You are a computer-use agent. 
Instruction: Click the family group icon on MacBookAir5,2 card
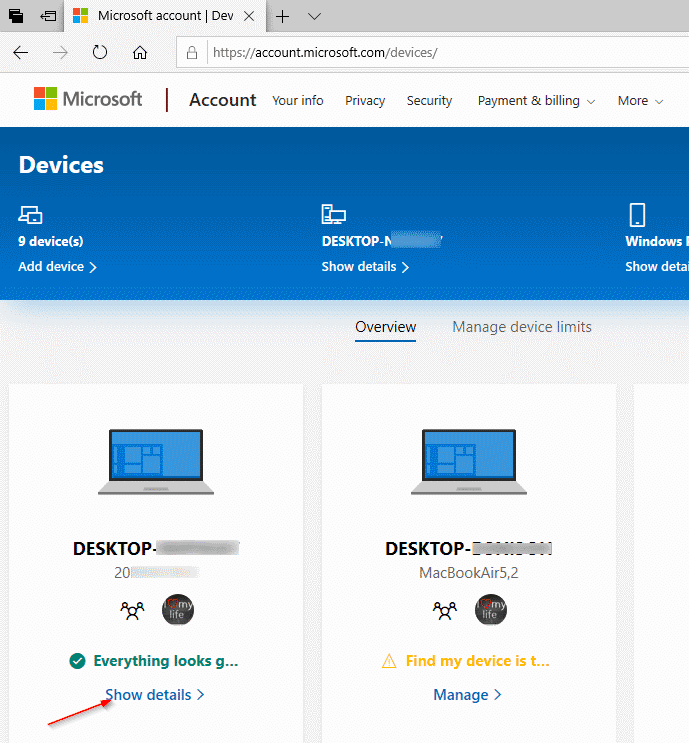pyautogui.click(x=445, y=610)
